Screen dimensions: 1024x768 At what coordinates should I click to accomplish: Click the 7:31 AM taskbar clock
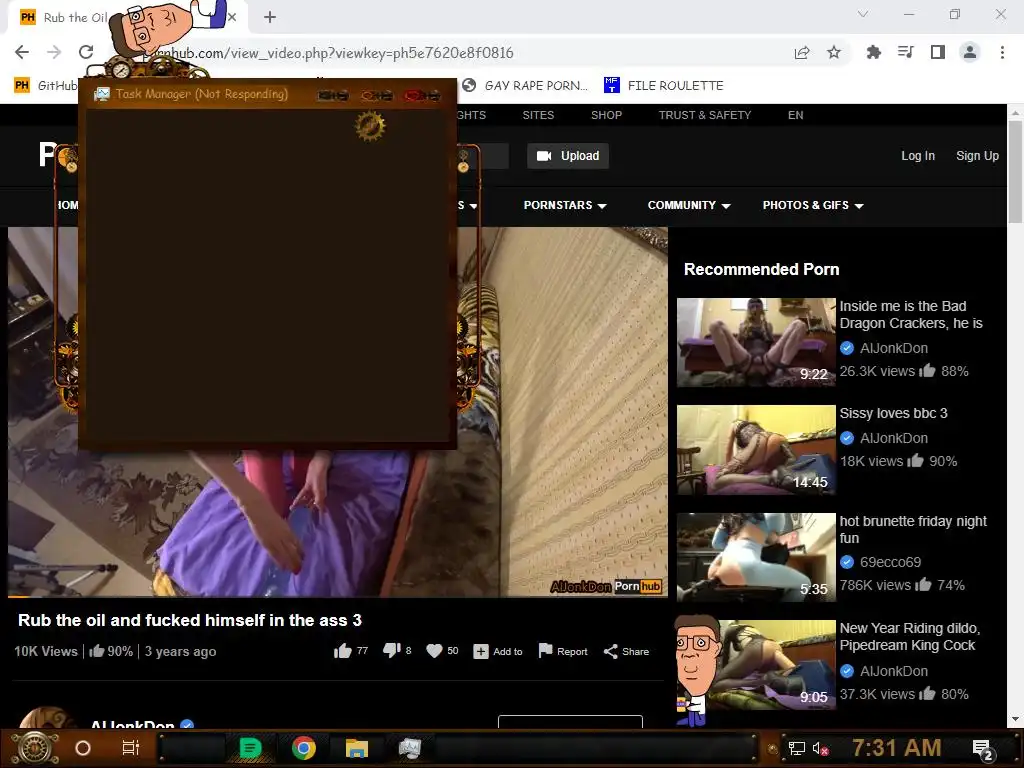point(897,748)
